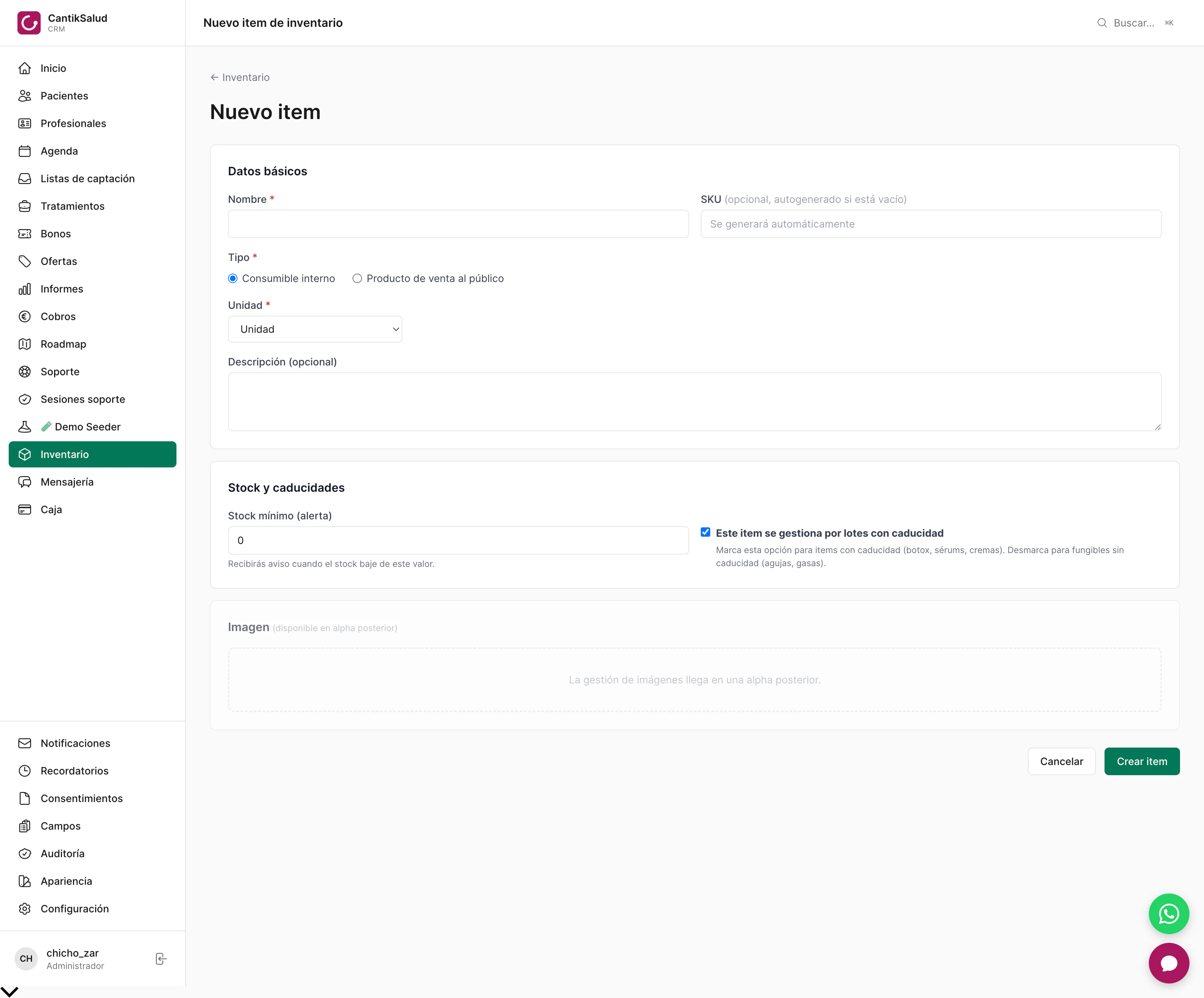Screen dimensions: 1204x998
Task: Click the Caja credit card icon
Action: point(25,509)
